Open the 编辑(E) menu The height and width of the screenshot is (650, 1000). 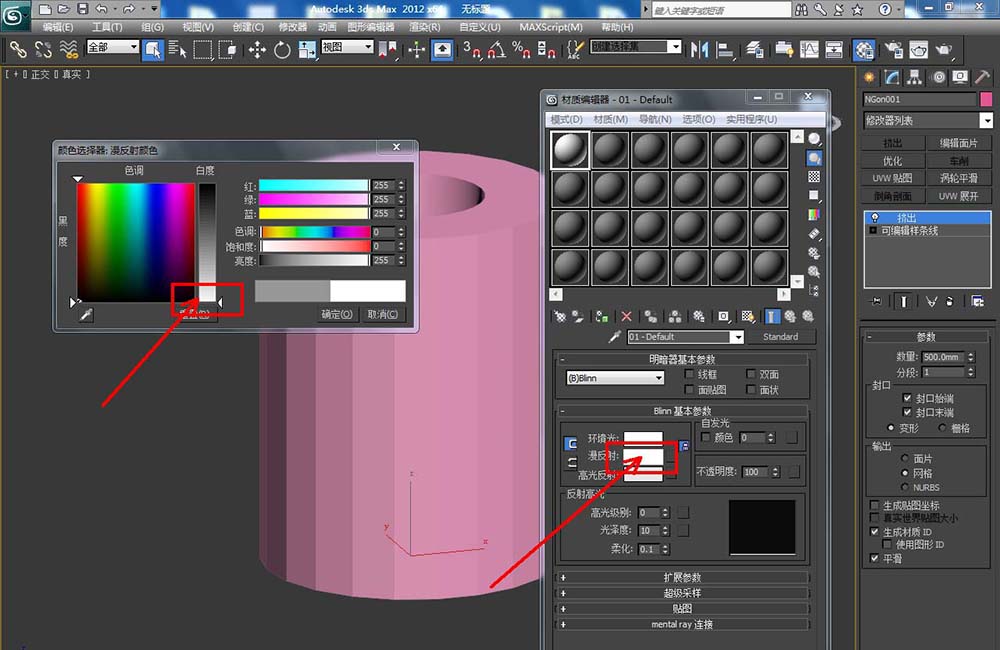point(57,27)
